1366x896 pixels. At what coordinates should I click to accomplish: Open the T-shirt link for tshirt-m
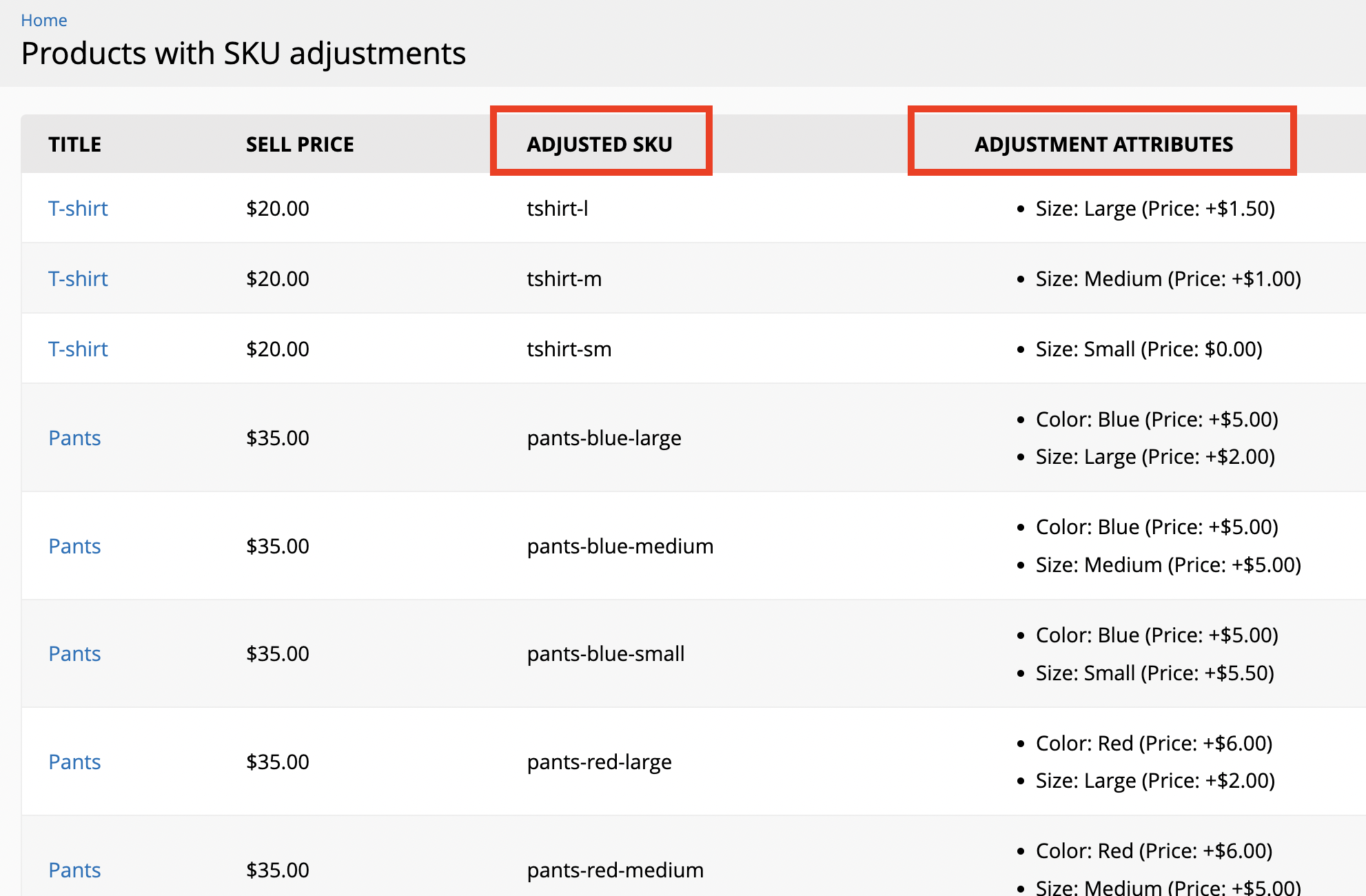point(78,278)
